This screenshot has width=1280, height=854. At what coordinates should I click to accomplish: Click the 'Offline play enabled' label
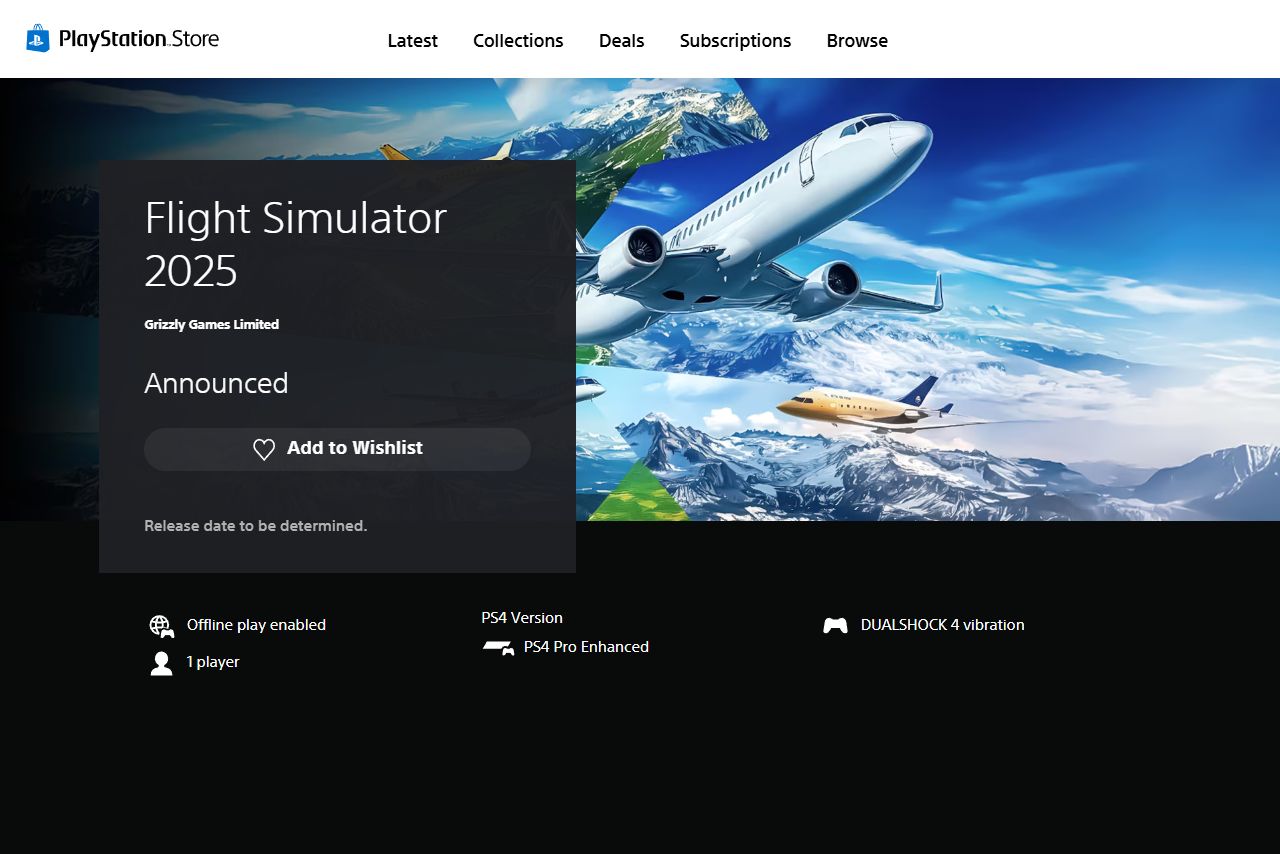pyautogui.click(x=256, y=625)
